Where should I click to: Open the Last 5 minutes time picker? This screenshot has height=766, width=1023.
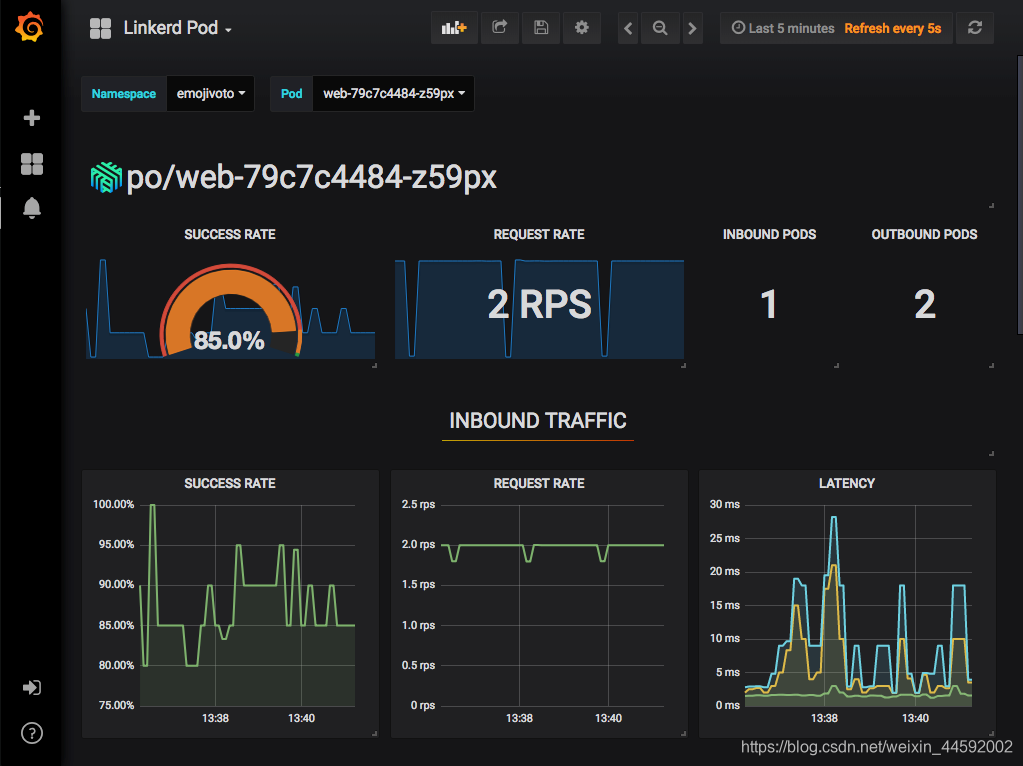783,28
